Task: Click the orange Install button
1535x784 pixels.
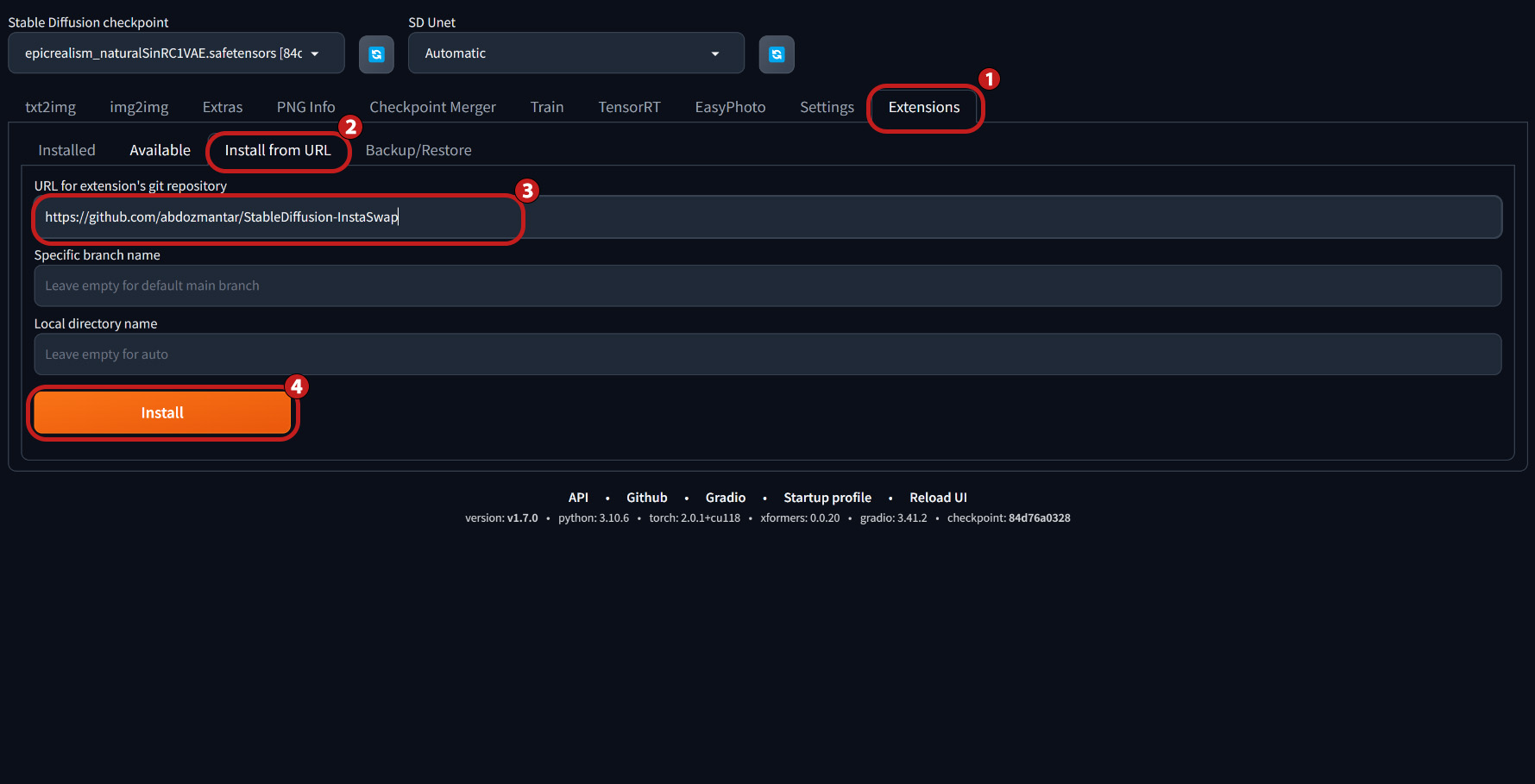Action: pyautogui.click(x=162, y=413)
